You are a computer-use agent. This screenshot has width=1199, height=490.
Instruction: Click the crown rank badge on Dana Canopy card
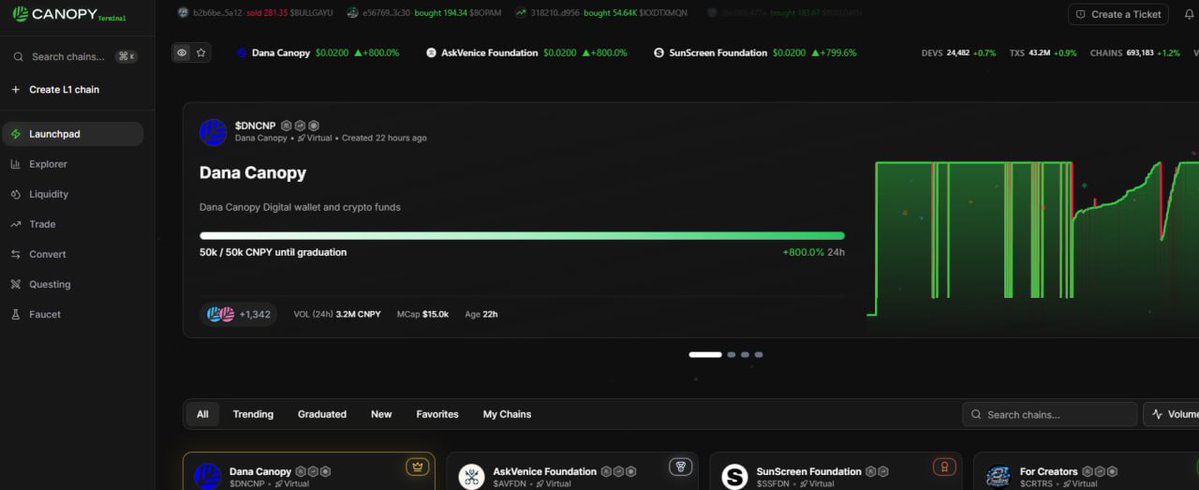click(x=418, y=467)
